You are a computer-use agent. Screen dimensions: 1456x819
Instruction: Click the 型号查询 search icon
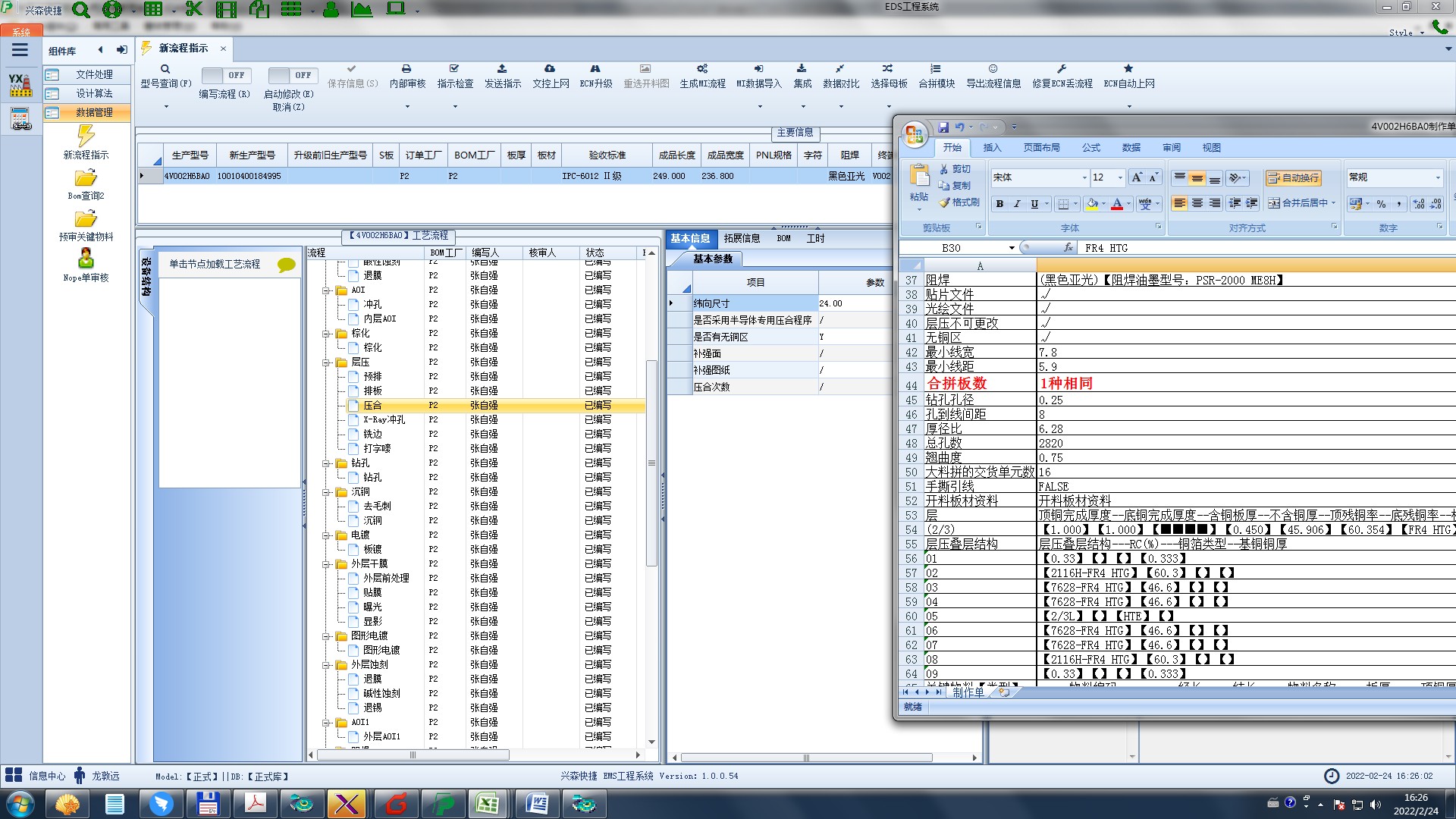165,69
